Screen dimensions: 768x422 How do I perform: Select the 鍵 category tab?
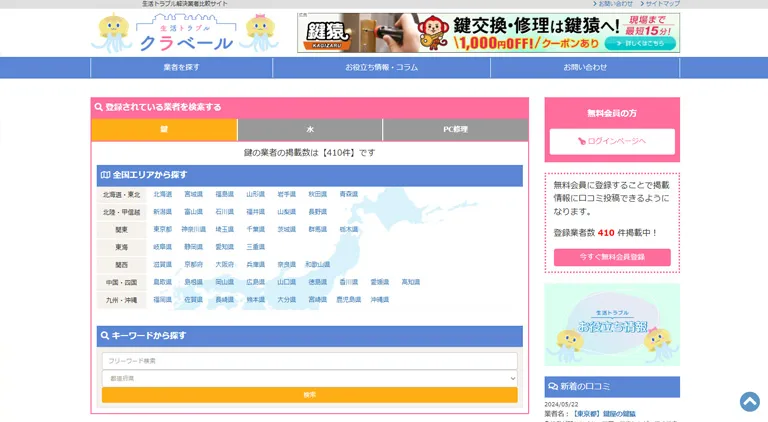pyautogui.click(x=164, y=130)
